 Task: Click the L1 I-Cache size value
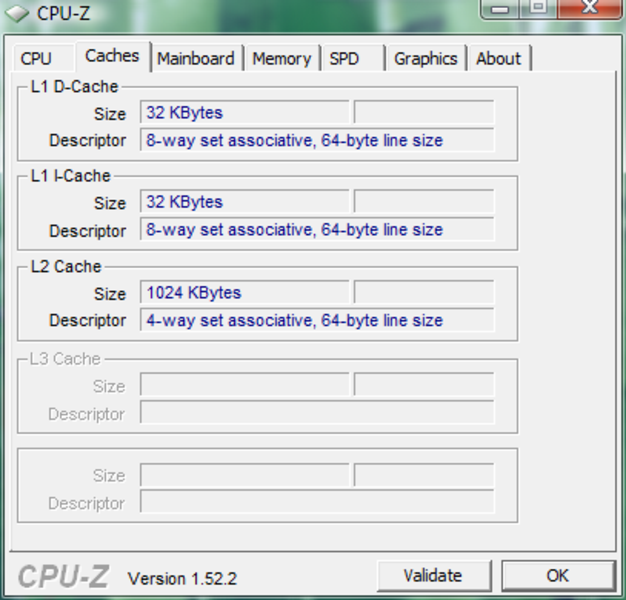pos(245,202)
